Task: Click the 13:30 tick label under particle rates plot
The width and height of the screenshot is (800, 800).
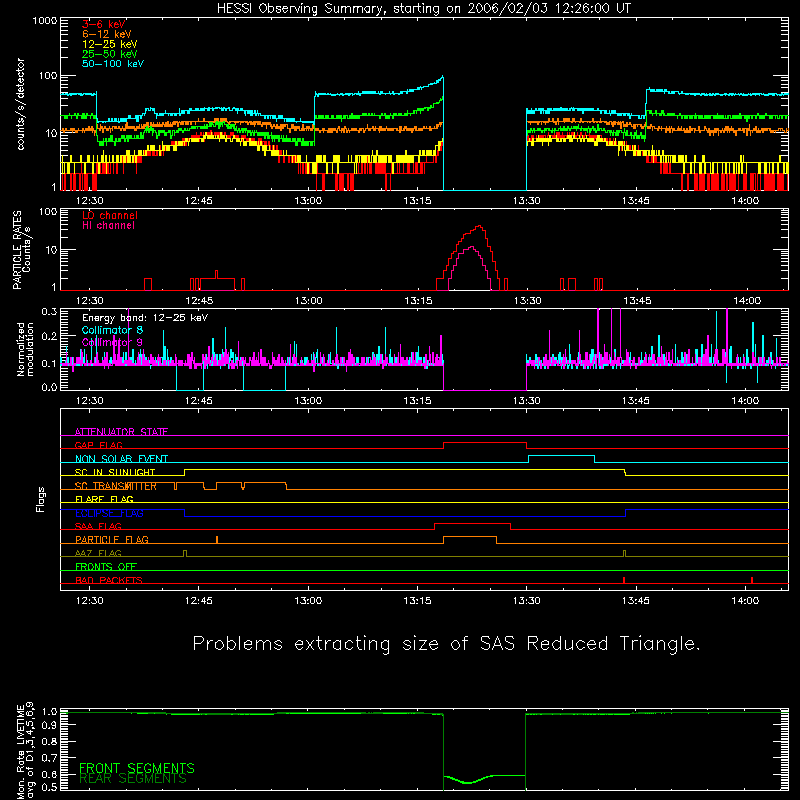Action: [x=527, y=301]
